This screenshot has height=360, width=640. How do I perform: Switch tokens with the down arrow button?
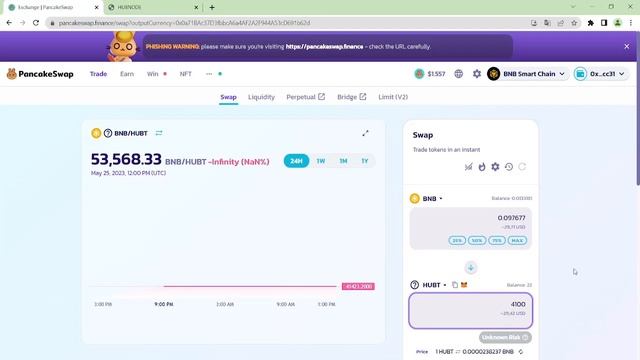(x=471, y=268)
